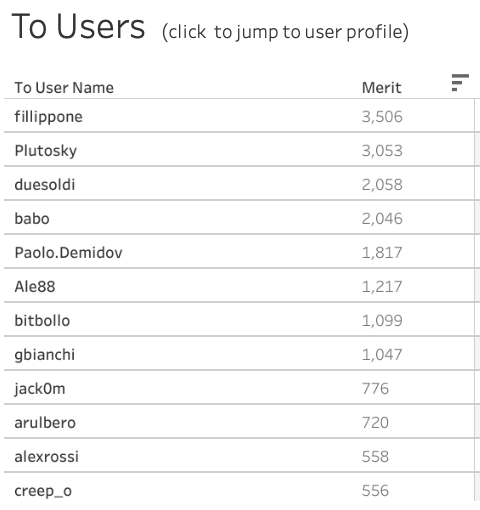
Task: Open fillippone's user profile
Action: (x=48, y=117)
